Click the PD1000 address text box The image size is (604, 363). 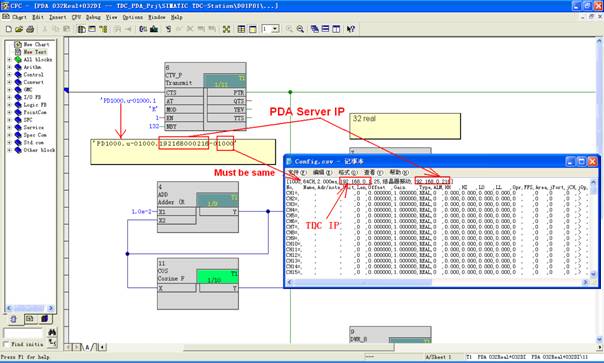[183, 152]
